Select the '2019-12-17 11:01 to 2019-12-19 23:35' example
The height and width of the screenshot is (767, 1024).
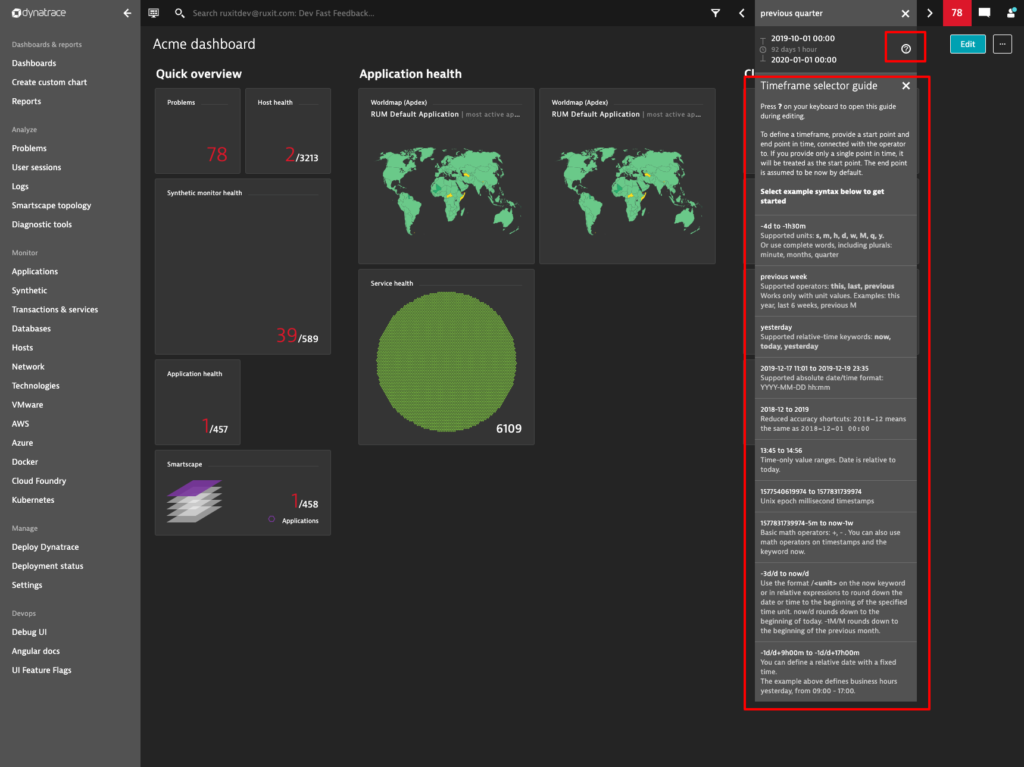point(836,378)
